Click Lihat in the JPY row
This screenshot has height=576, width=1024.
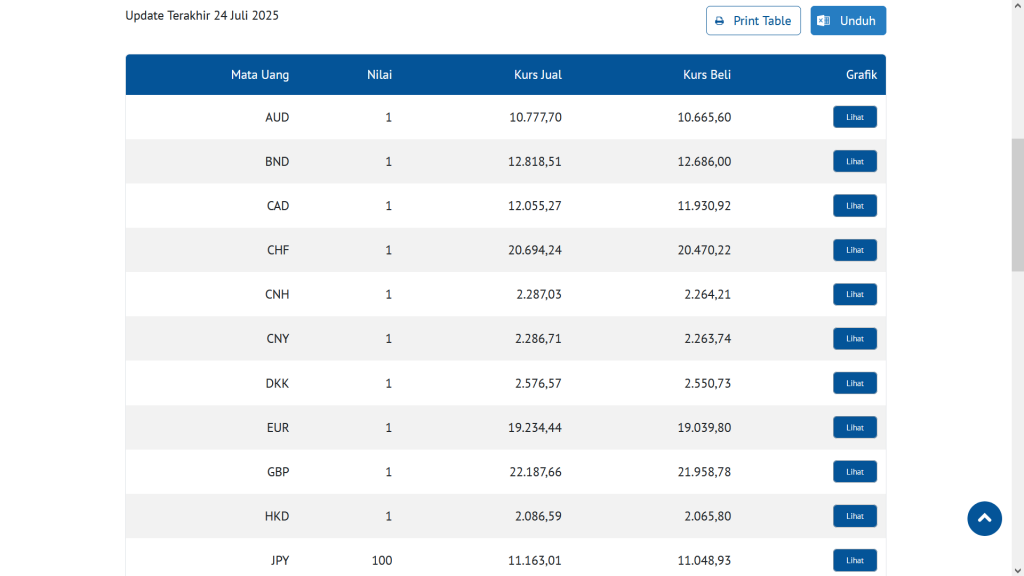point(854,560)
